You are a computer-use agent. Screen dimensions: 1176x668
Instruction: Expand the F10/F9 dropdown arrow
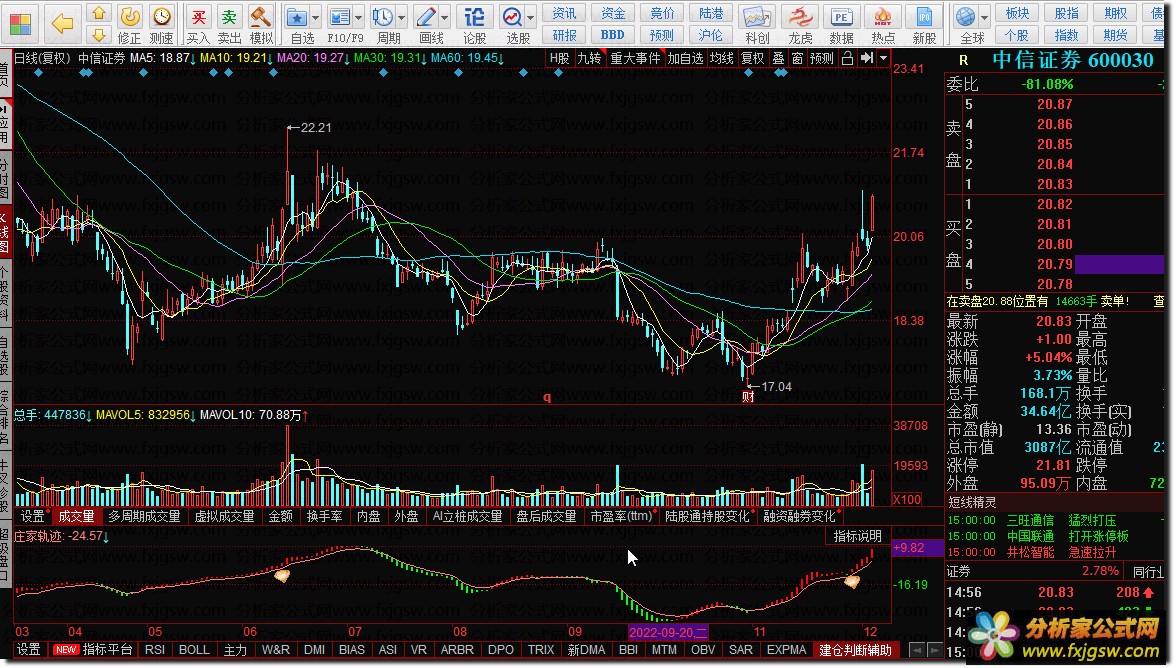point(358,17)
